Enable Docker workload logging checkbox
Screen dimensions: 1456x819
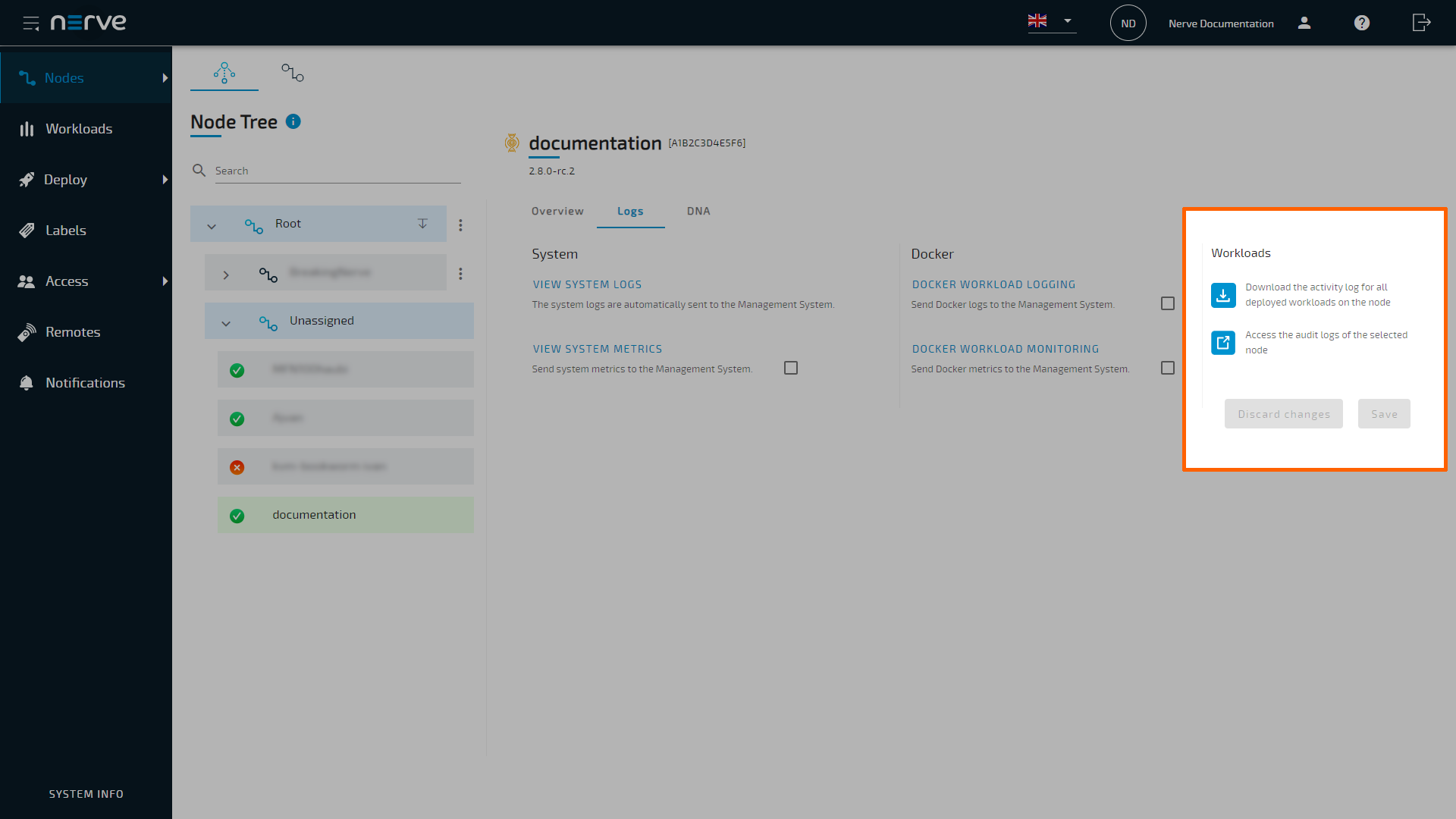coord(1168,303)
